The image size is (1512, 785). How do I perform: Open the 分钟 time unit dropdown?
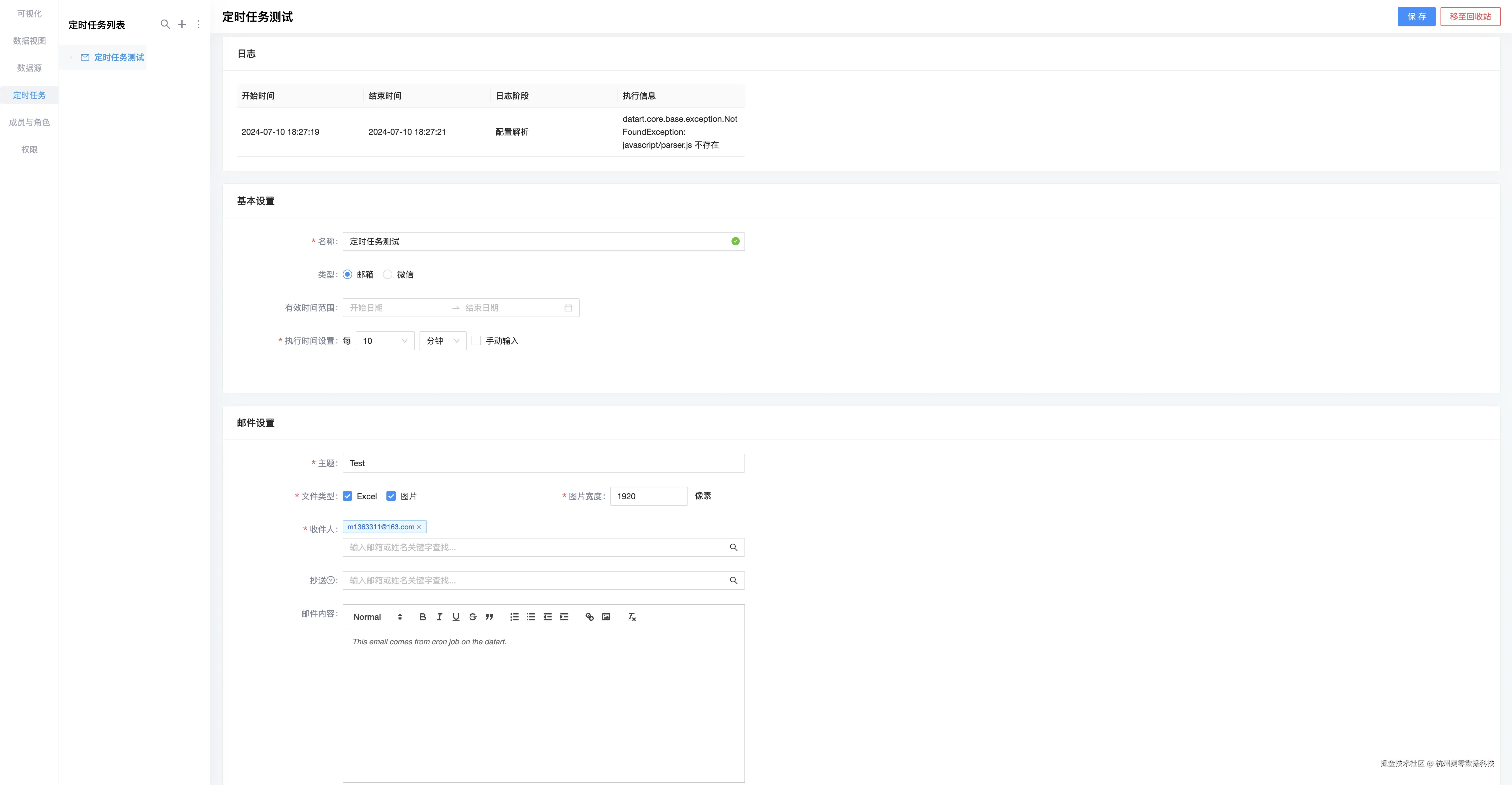[x=443, y=340]
